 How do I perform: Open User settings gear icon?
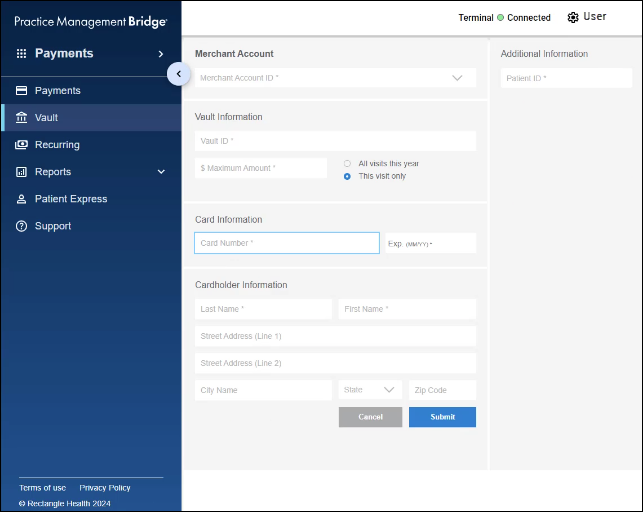tap(573, 17)
